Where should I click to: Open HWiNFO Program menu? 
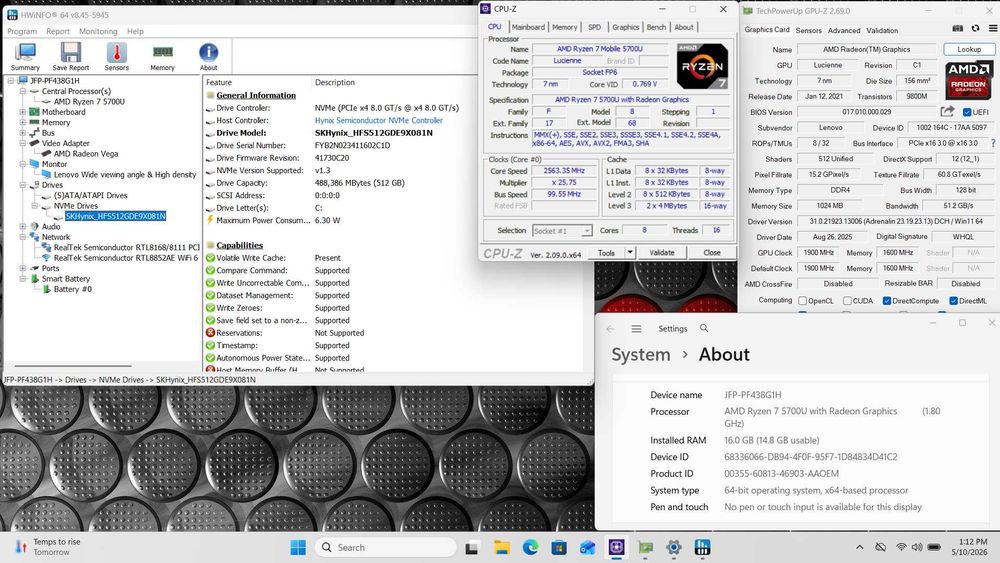(x=22, y=31)
